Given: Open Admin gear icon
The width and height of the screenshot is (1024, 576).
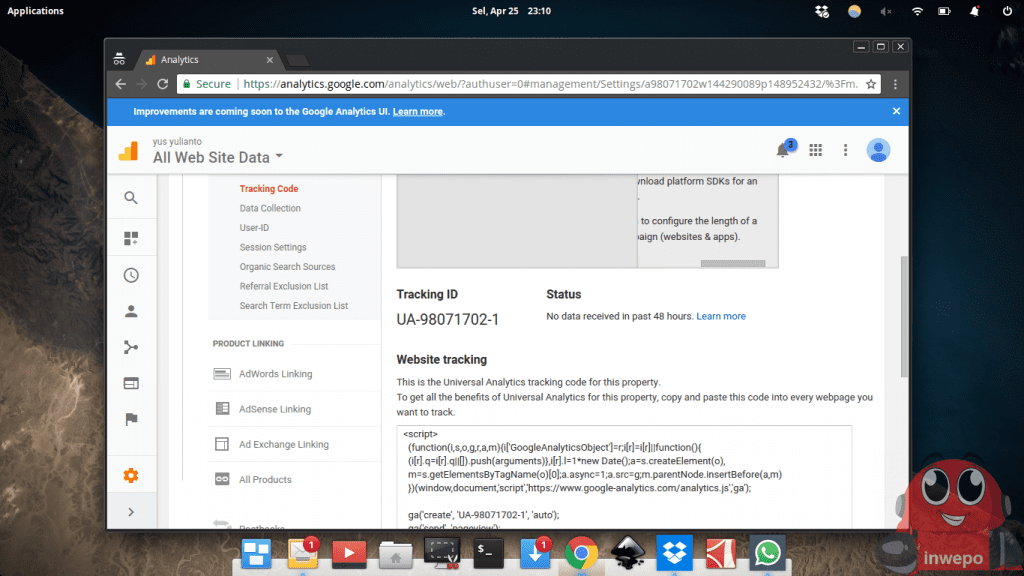Looking at the screenshot, I should 131,475.
